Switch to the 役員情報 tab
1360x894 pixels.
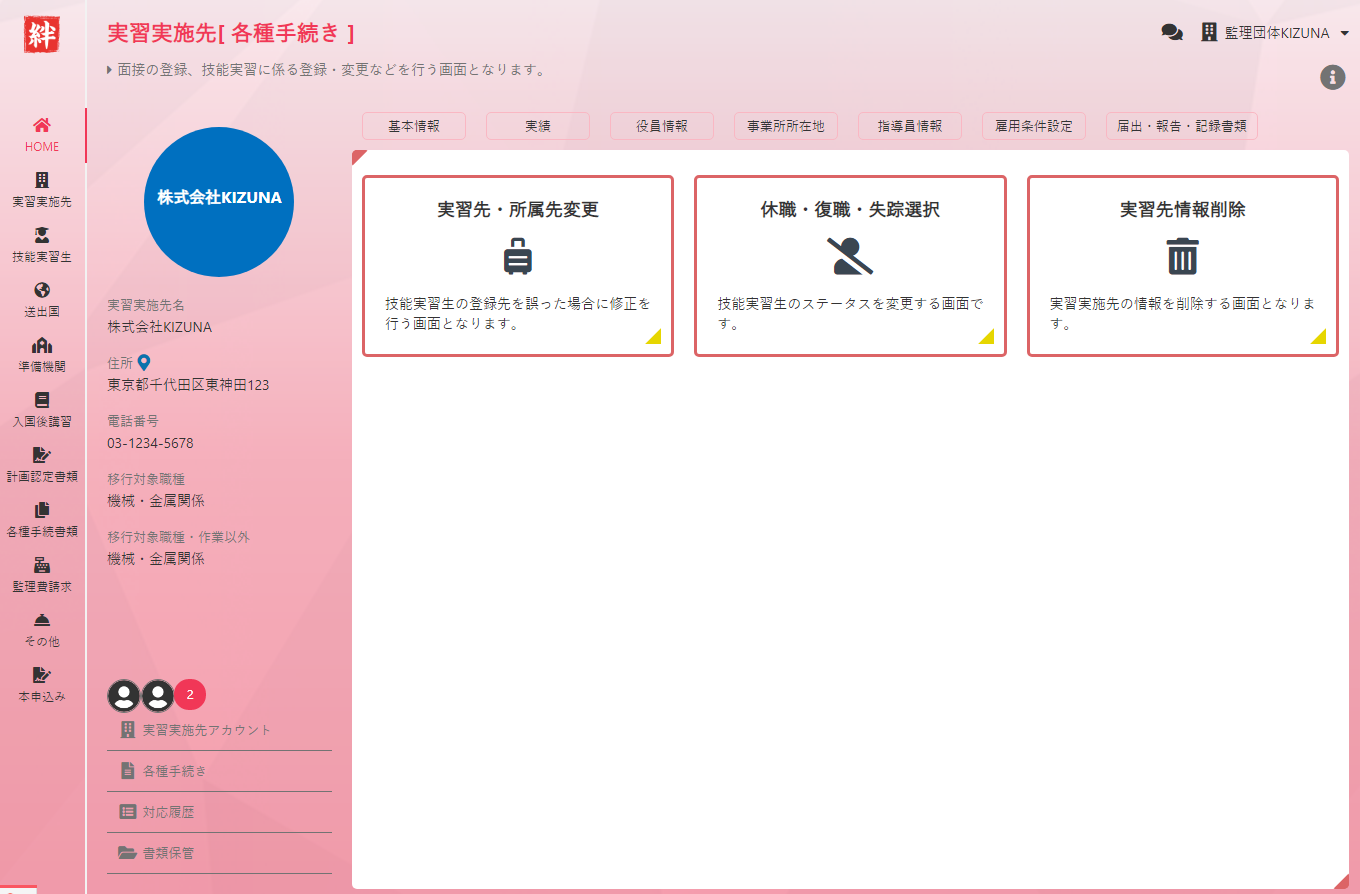(x=661, y=126)
